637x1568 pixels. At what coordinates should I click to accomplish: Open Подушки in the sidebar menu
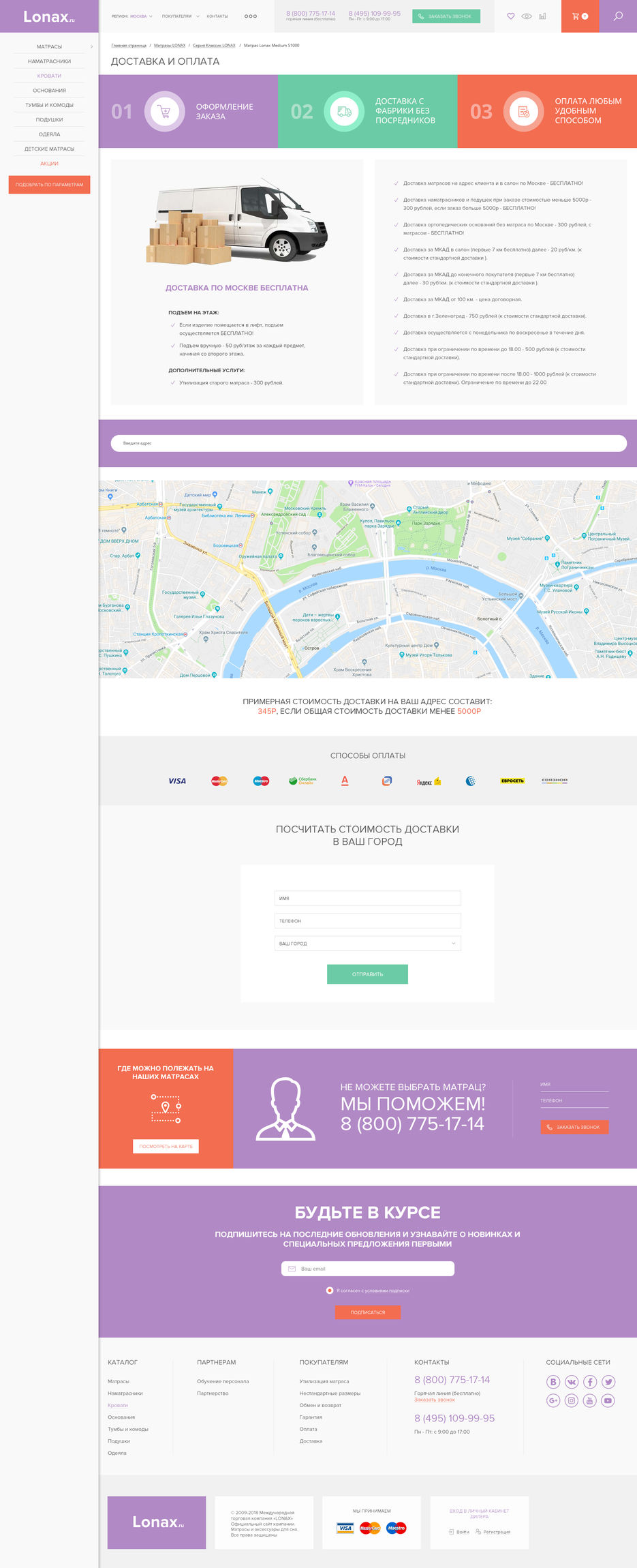click(49, 120)
